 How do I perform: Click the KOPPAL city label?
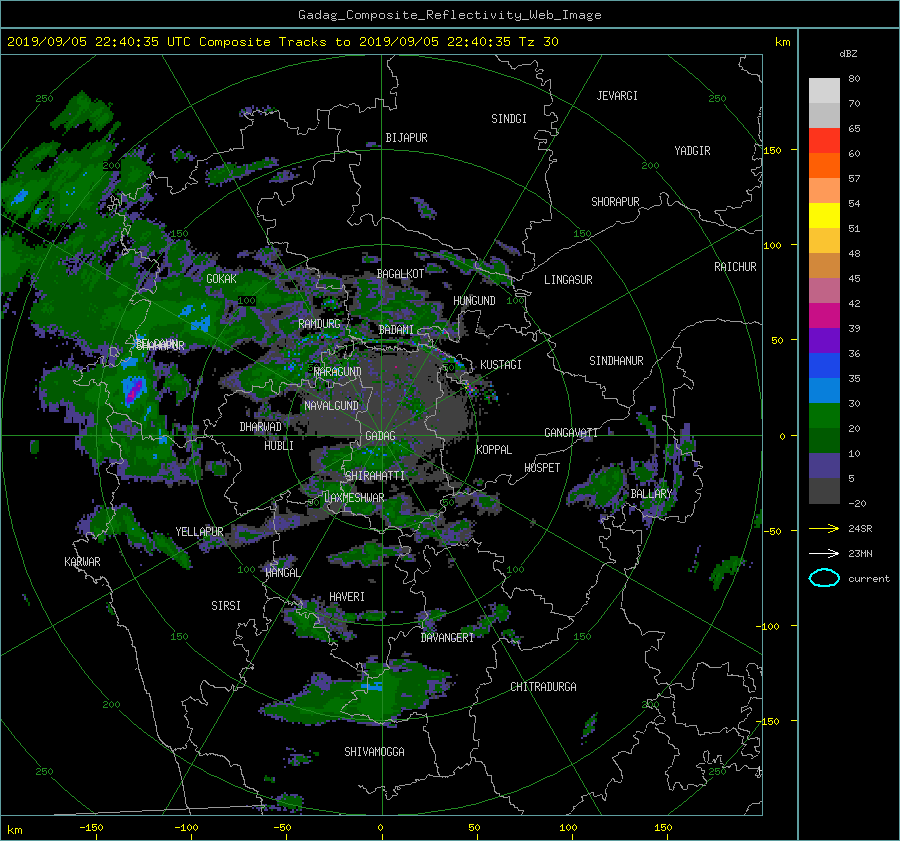coord(494,450)
